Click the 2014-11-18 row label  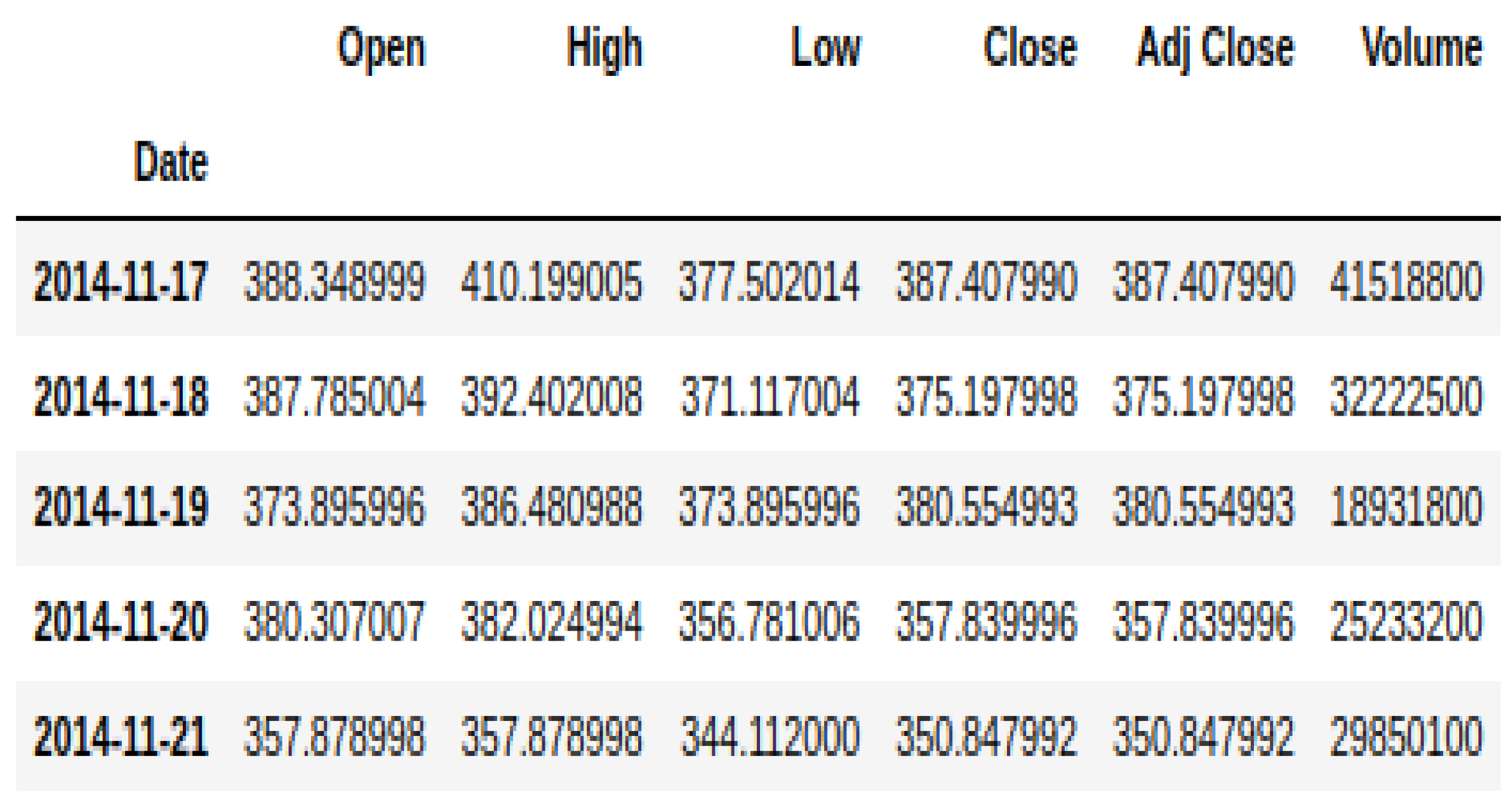121,396
